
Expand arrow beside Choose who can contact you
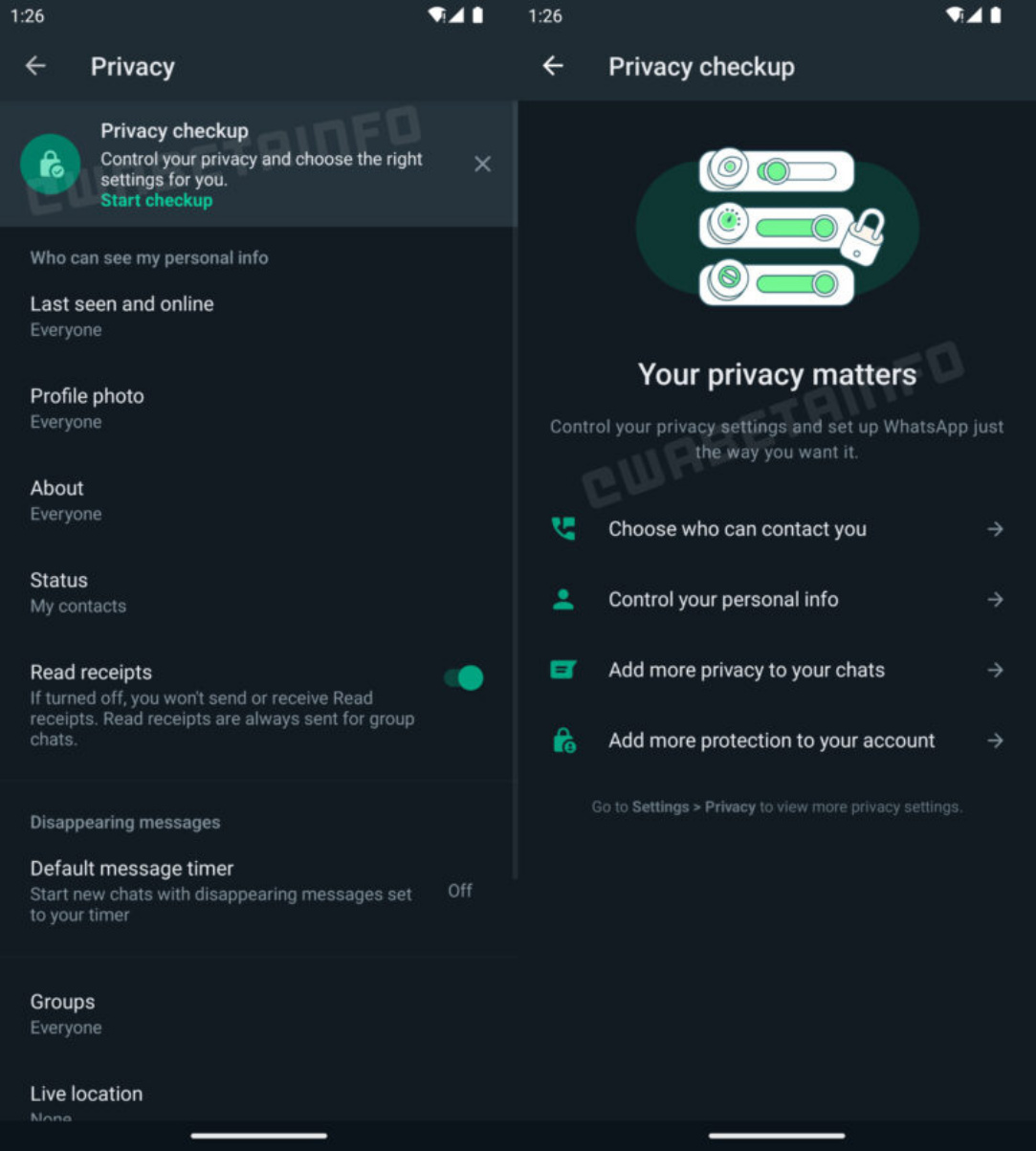996,529
